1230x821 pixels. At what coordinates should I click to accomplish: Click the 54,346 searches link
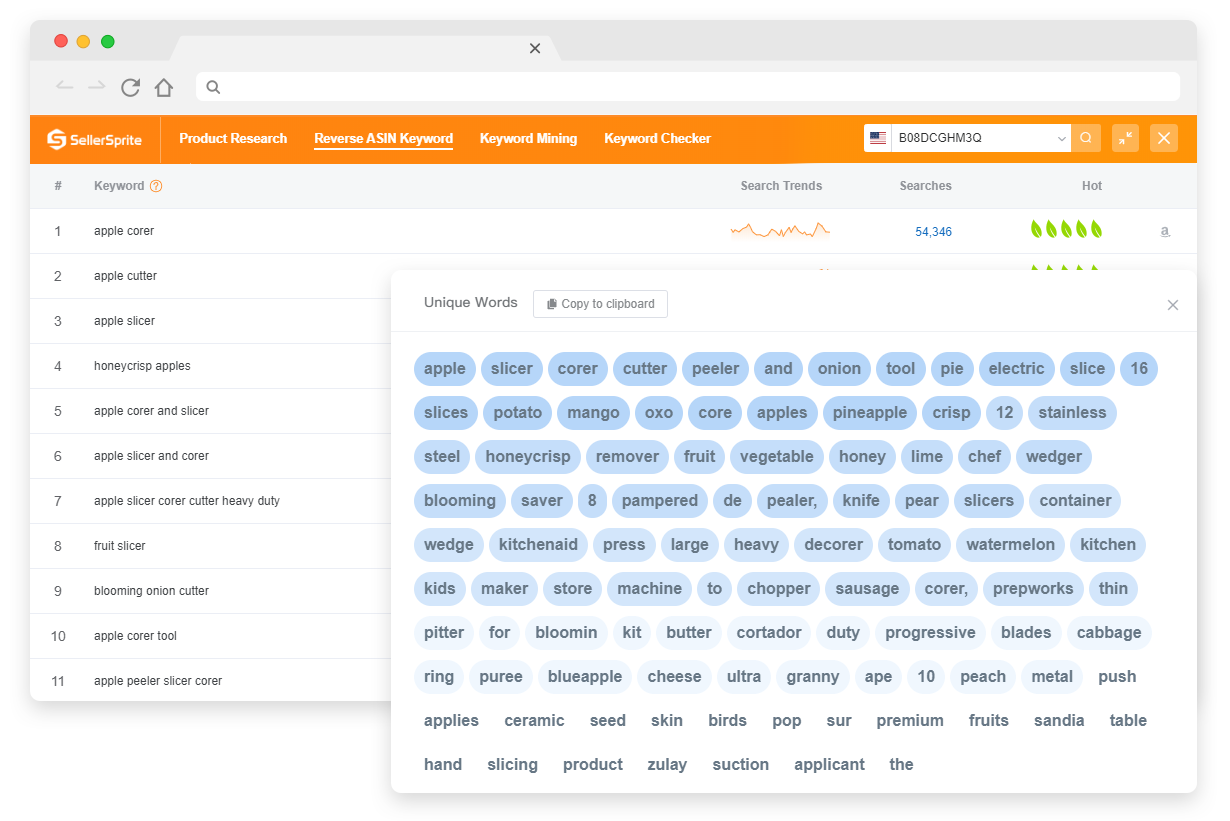(x=933, y=232)
